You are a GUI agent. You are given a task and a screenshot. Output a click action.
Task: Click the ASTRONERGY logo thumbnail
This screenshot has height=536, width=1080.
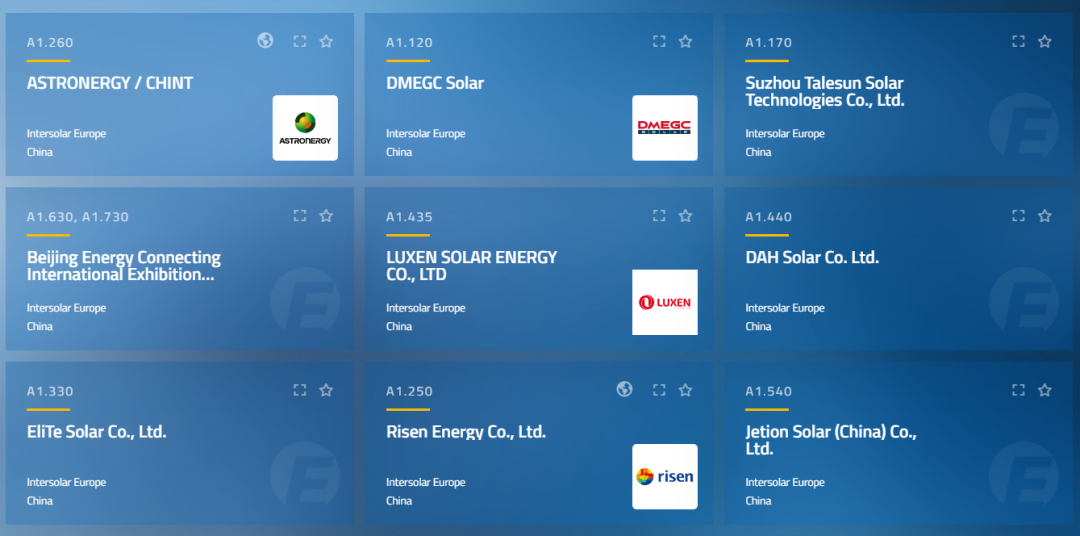[305, 128]
